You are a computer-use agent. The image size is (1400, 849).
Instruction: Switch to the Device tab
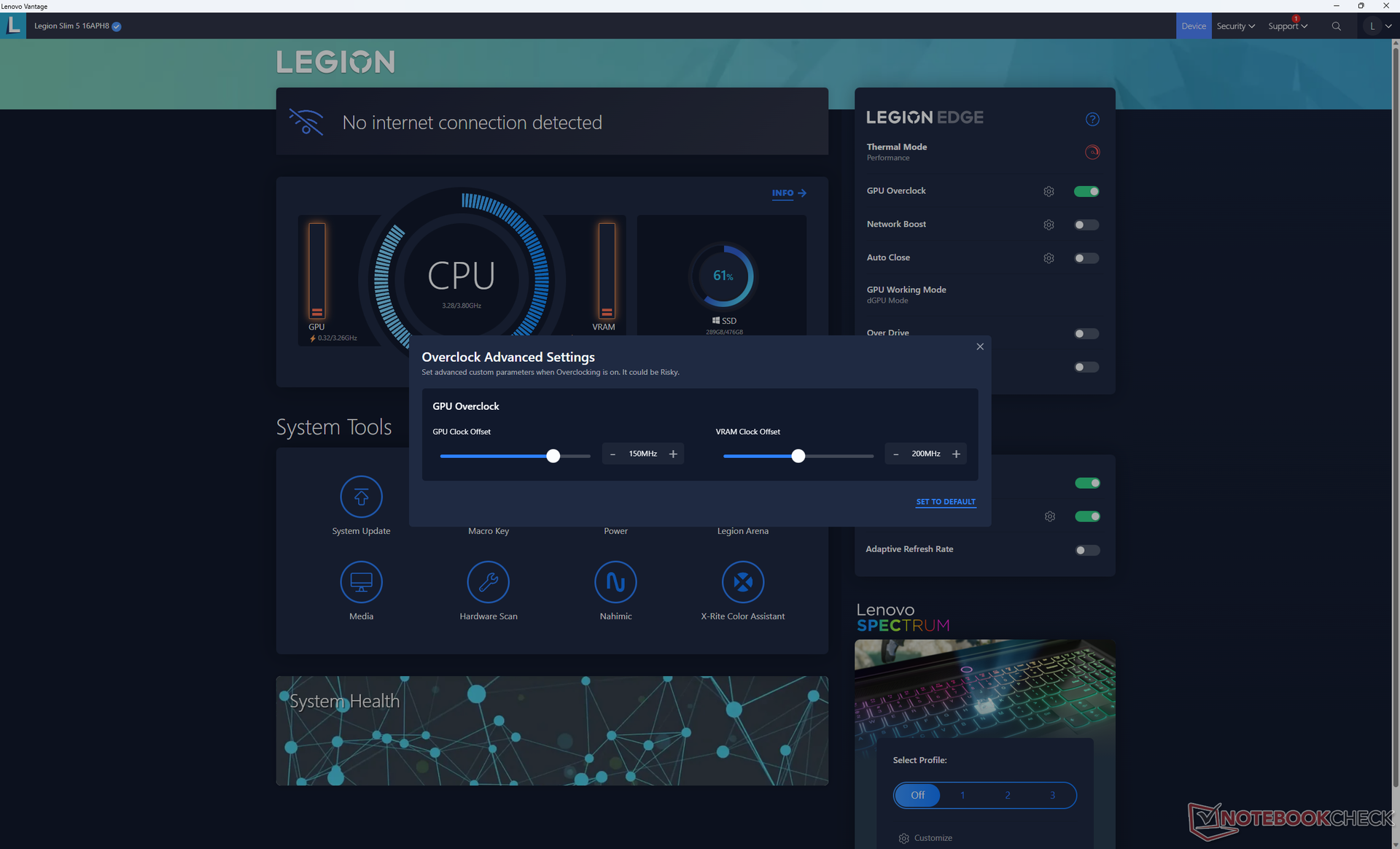[x=1193, y=26]
